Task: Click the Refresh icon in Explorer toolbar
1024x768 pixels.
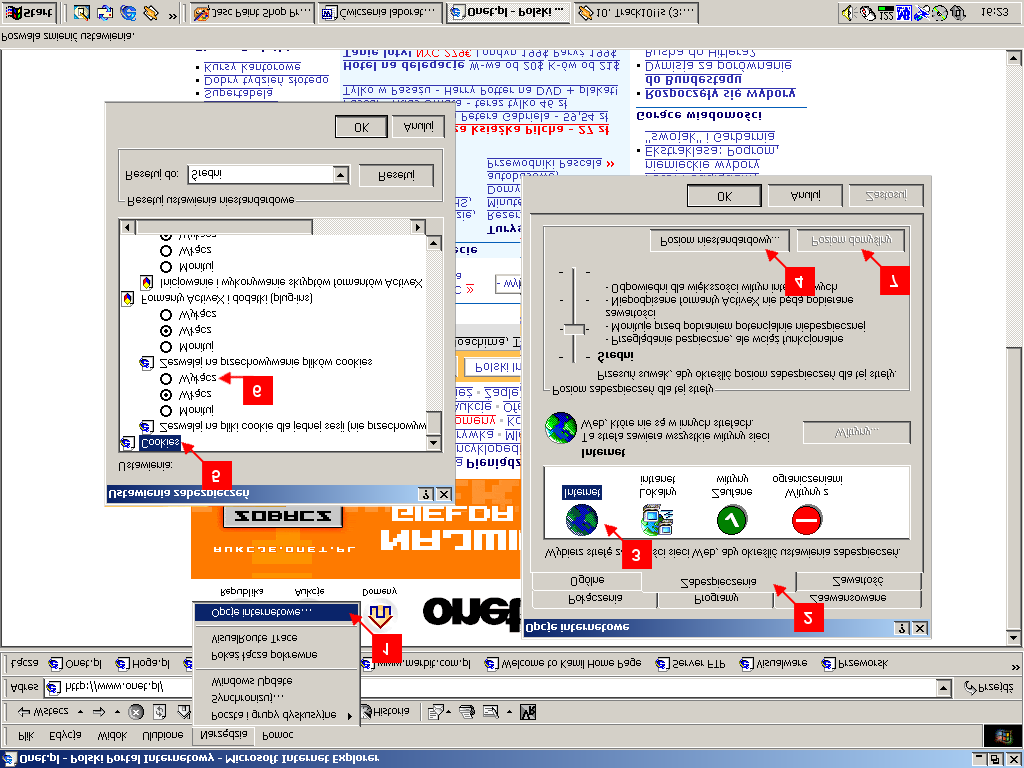Action: click(x=160, y=712)
